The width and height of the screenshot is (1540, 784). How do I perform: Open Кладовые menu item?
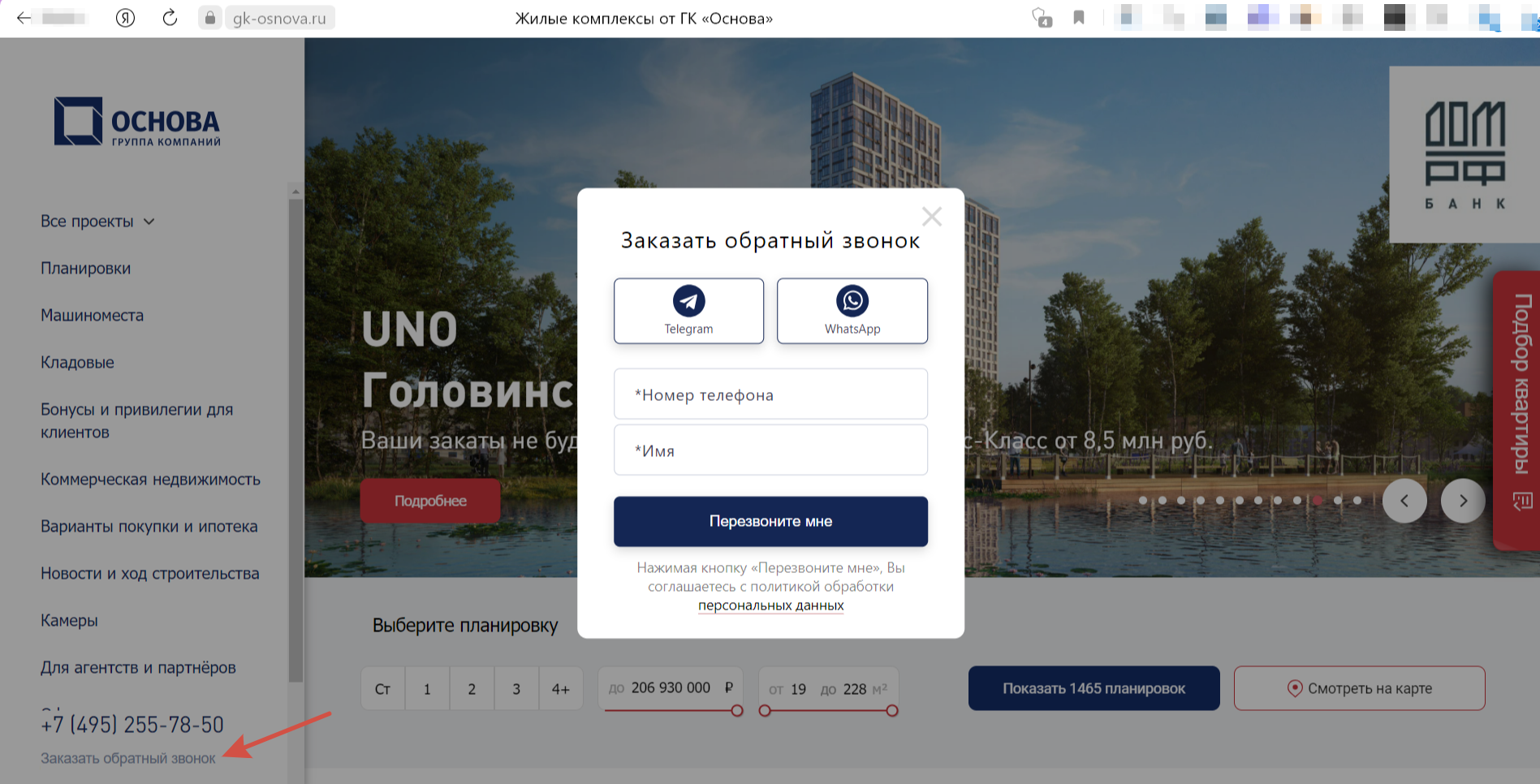[x=77, y=363]
